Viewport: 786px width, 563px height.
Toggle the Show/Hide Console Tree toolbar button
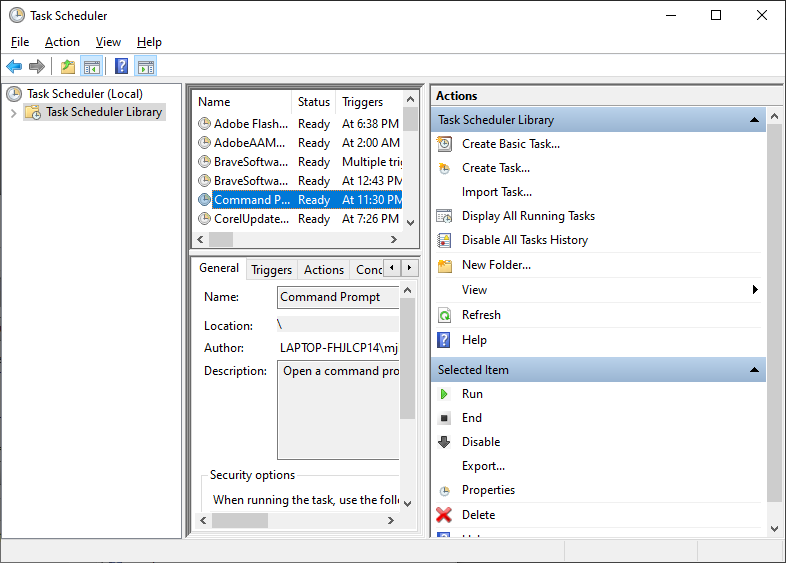[92, 67]
